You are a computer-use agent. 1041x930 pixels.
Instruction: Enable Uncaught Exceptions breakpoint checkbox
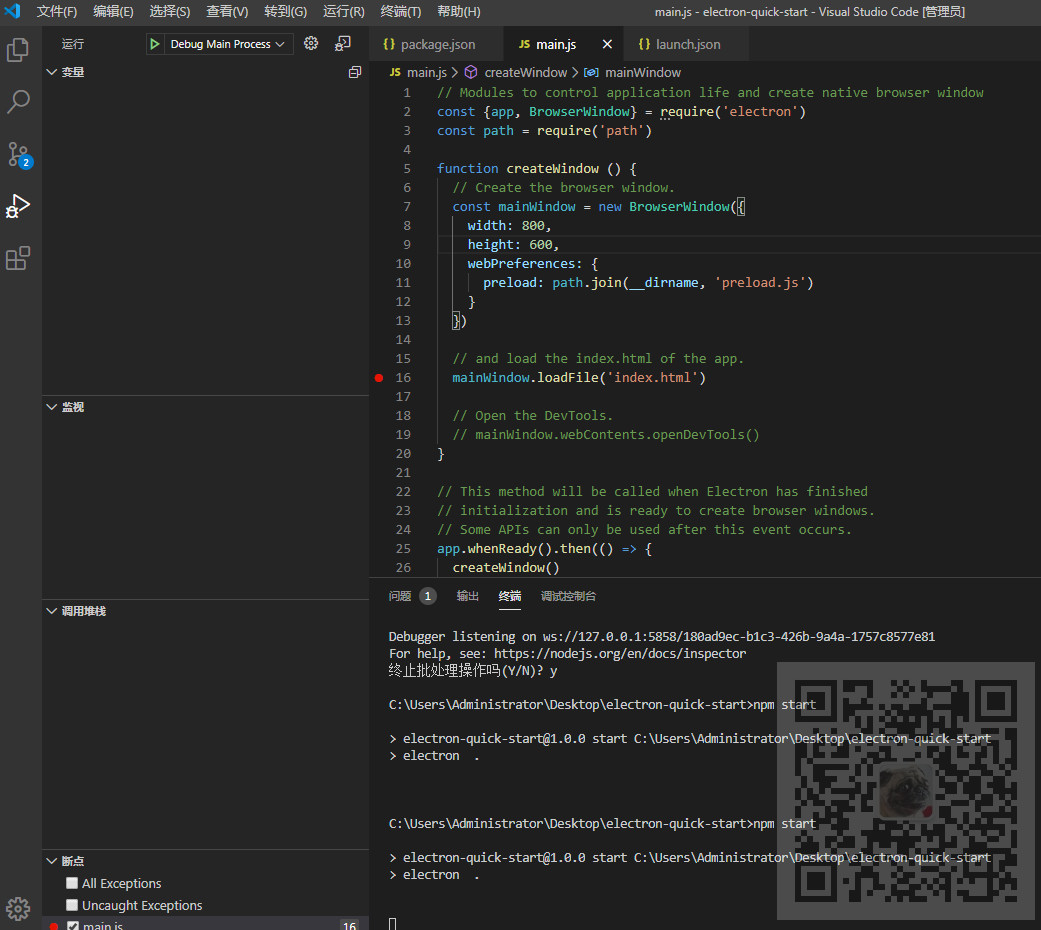coord(72,905)
